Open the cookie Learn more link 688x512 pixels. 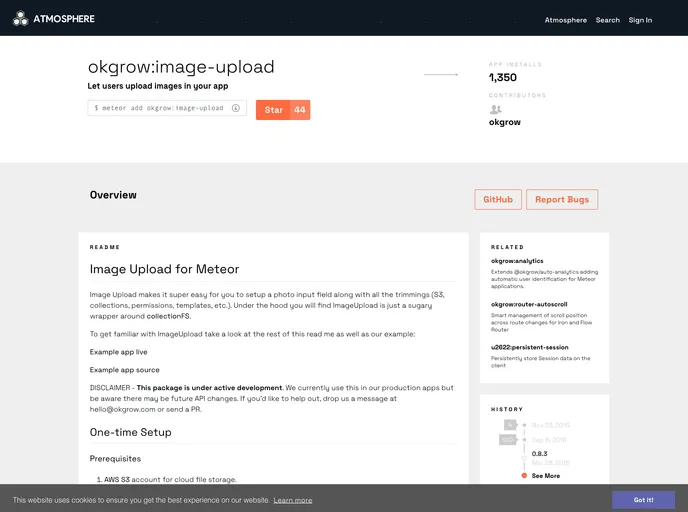(293, 501)
